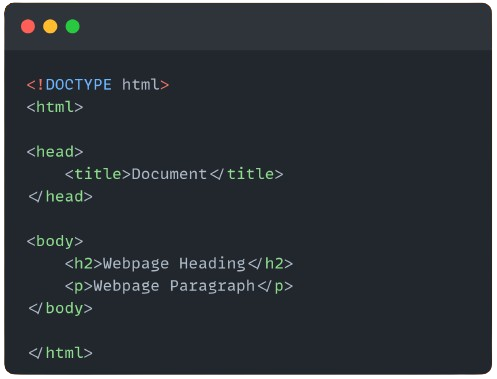Click the closing head tag
The image size is (497, 379).
click(60, 196)
